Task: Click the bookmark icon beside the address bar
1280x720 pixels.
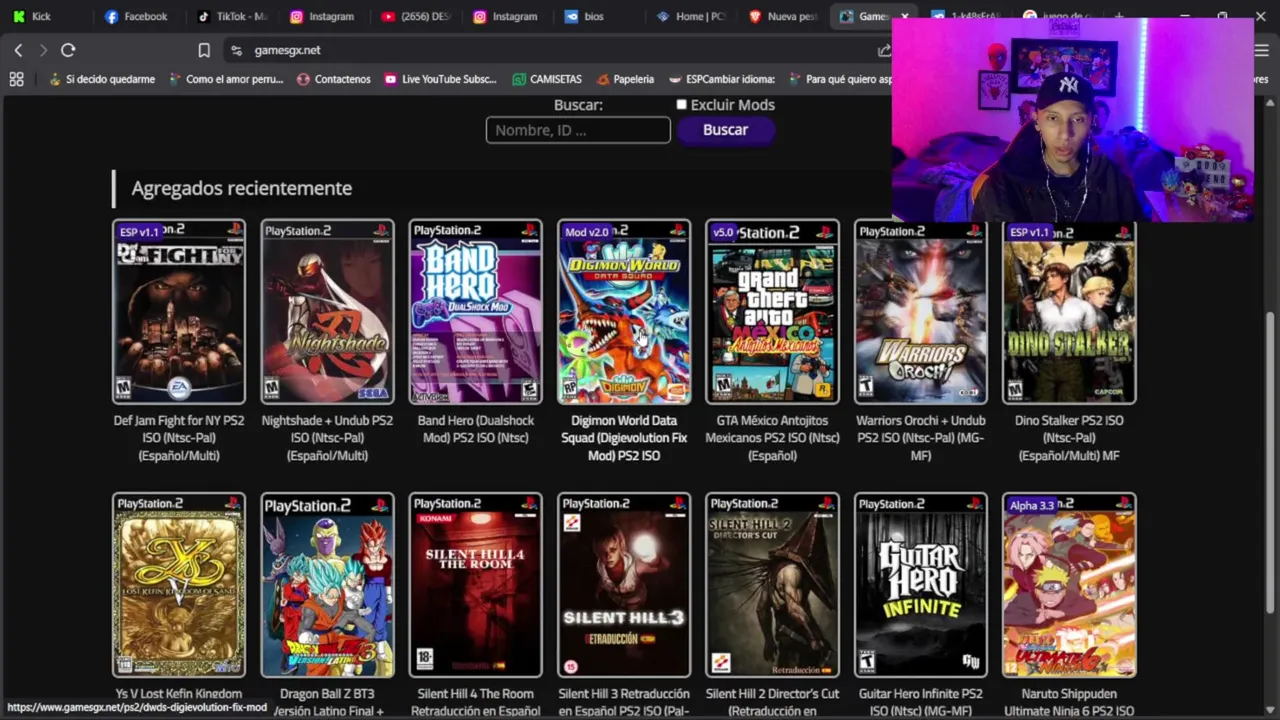Action: [204, 50]
